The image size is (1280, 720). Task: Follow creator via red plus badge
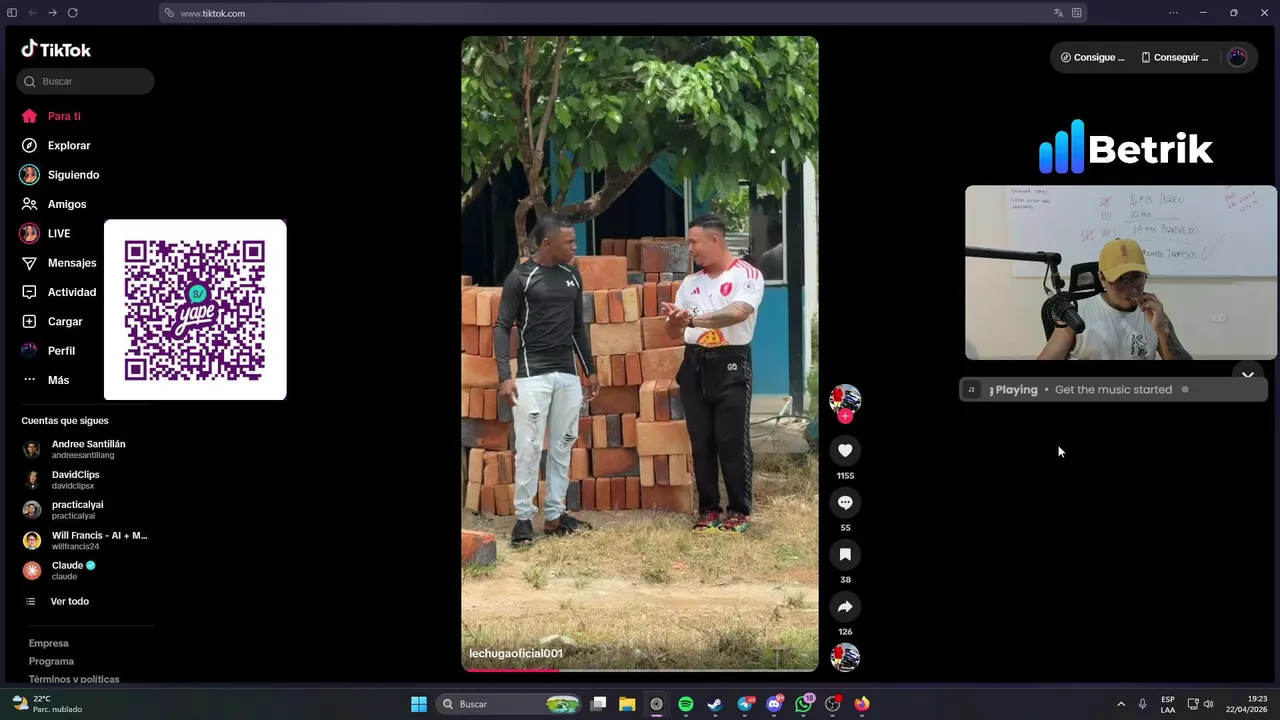(x=845, y=416)
